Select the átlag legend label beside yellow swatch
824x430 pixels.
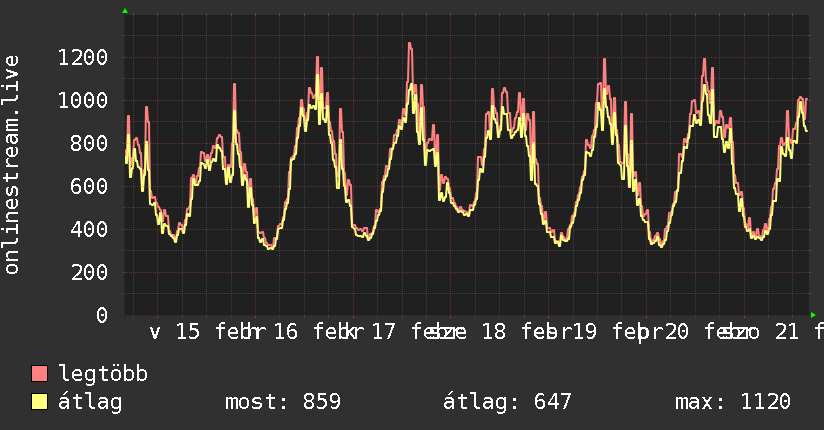pyautogui.click(x=90, y=402)
